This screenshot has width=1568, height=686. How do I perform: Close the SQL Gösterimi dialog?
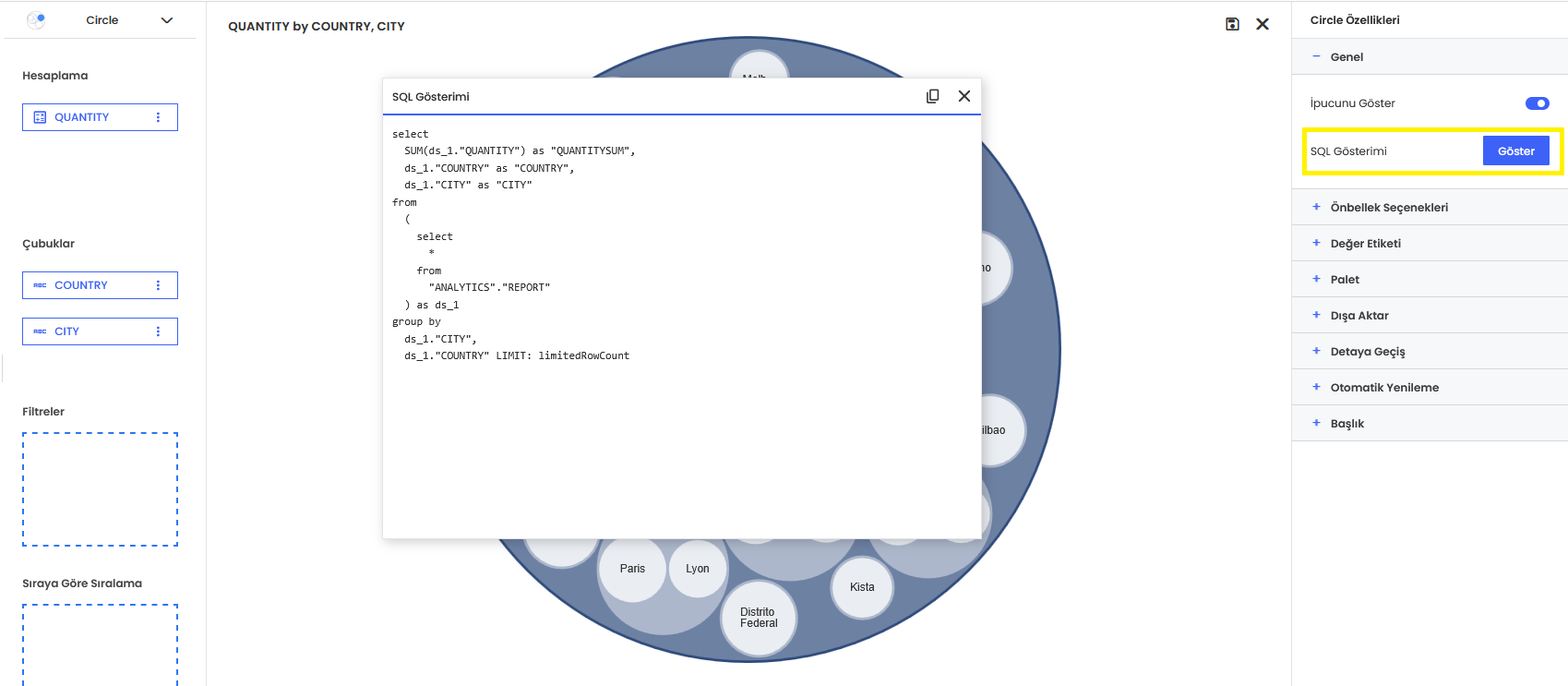click(x=964, y=96)
